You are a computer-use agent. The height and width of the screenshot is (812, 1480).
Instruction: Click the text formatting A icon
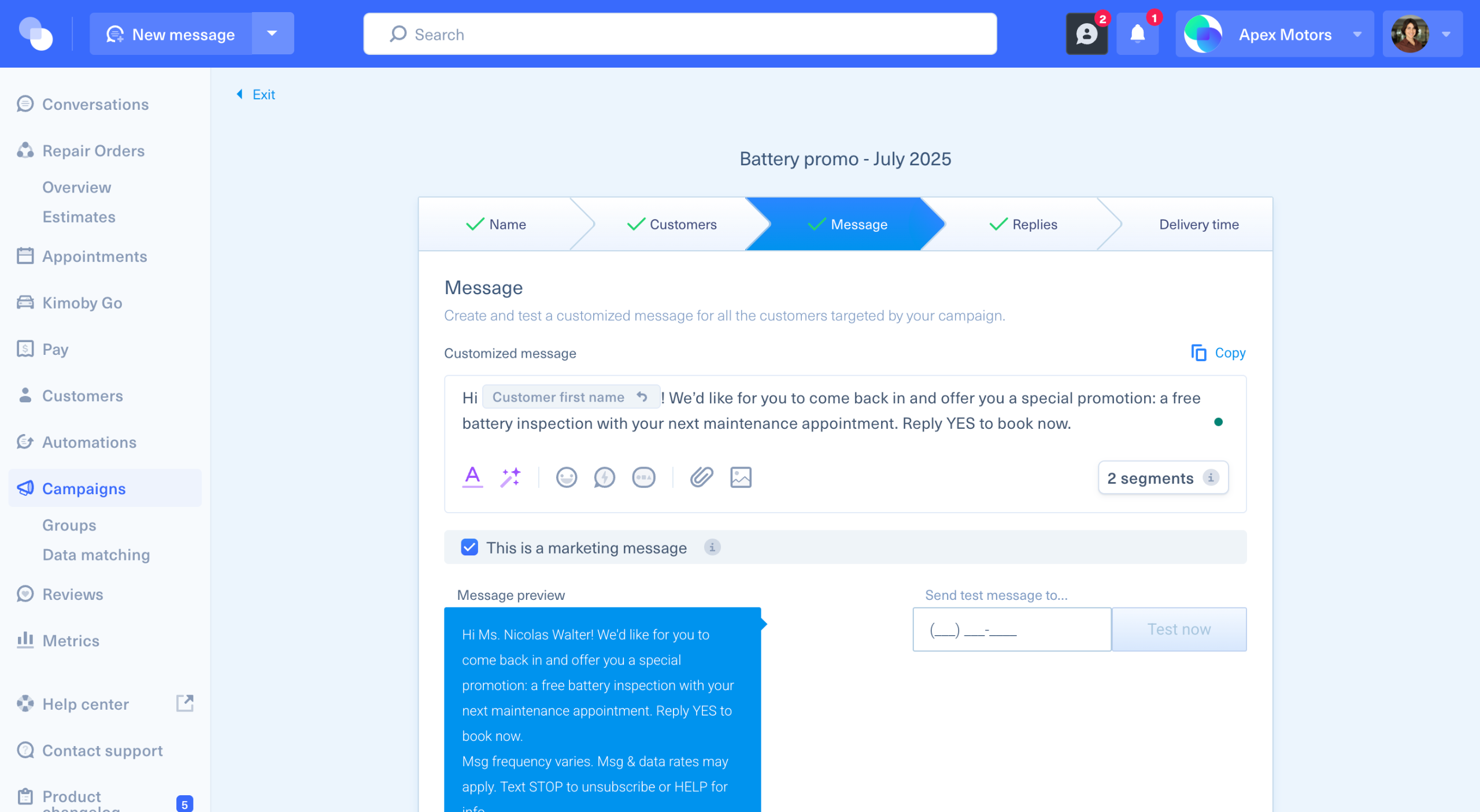(472, 477)
